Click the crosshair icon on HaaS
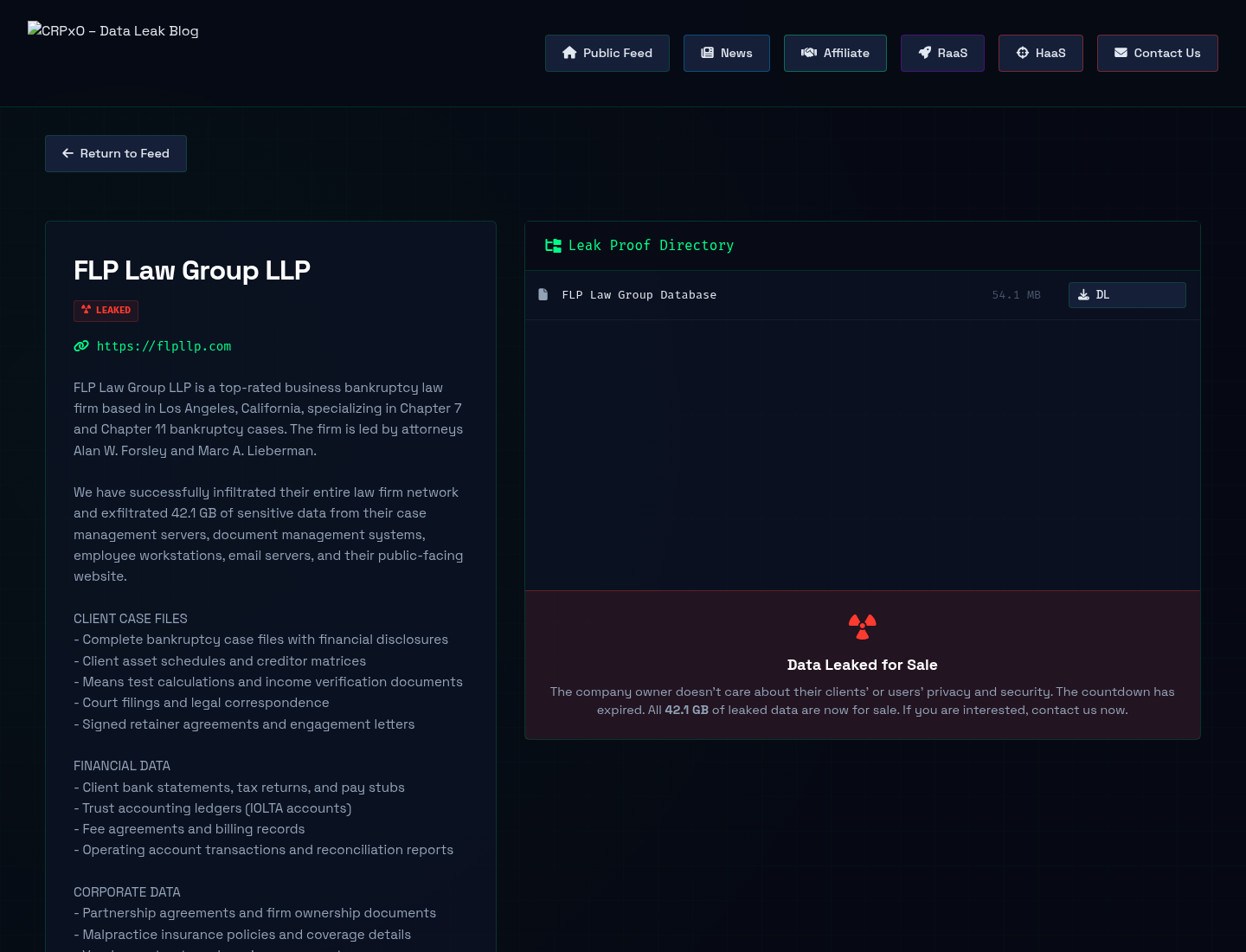 point(1023,53)
